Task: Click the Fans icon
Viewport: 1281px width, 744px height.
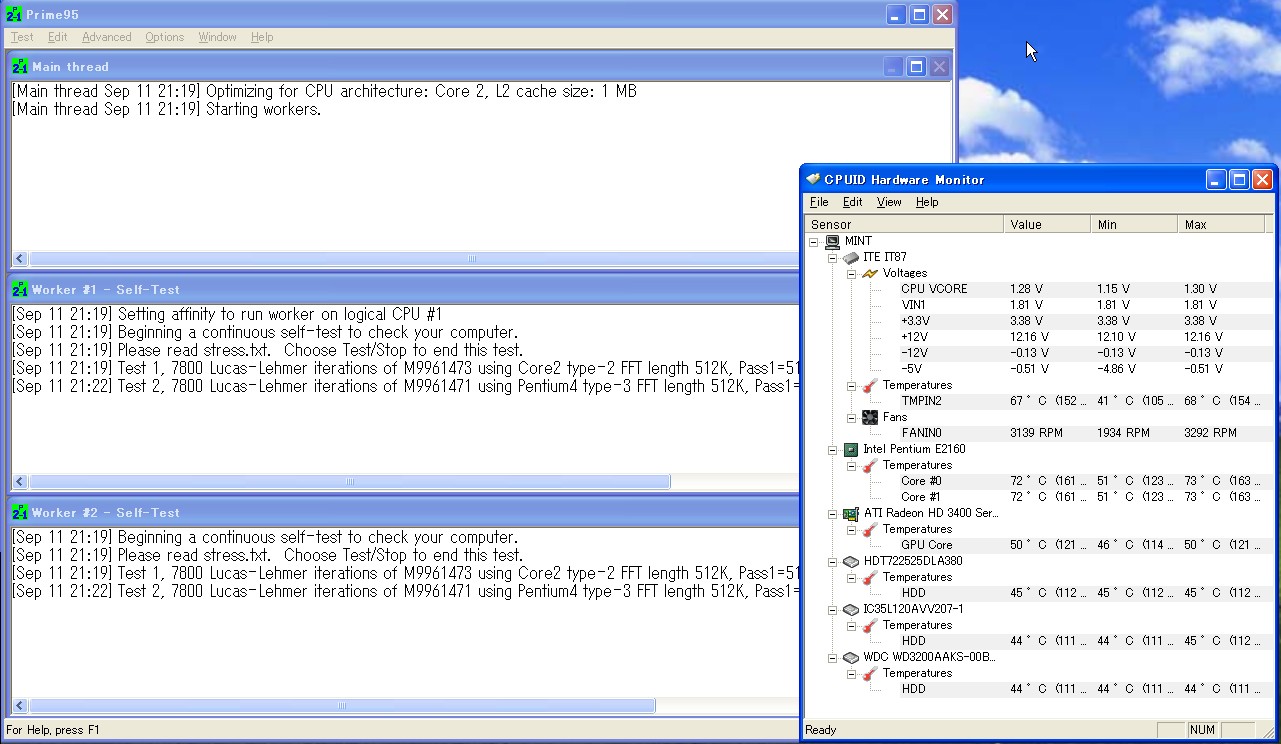Action: tap(869, 417)
